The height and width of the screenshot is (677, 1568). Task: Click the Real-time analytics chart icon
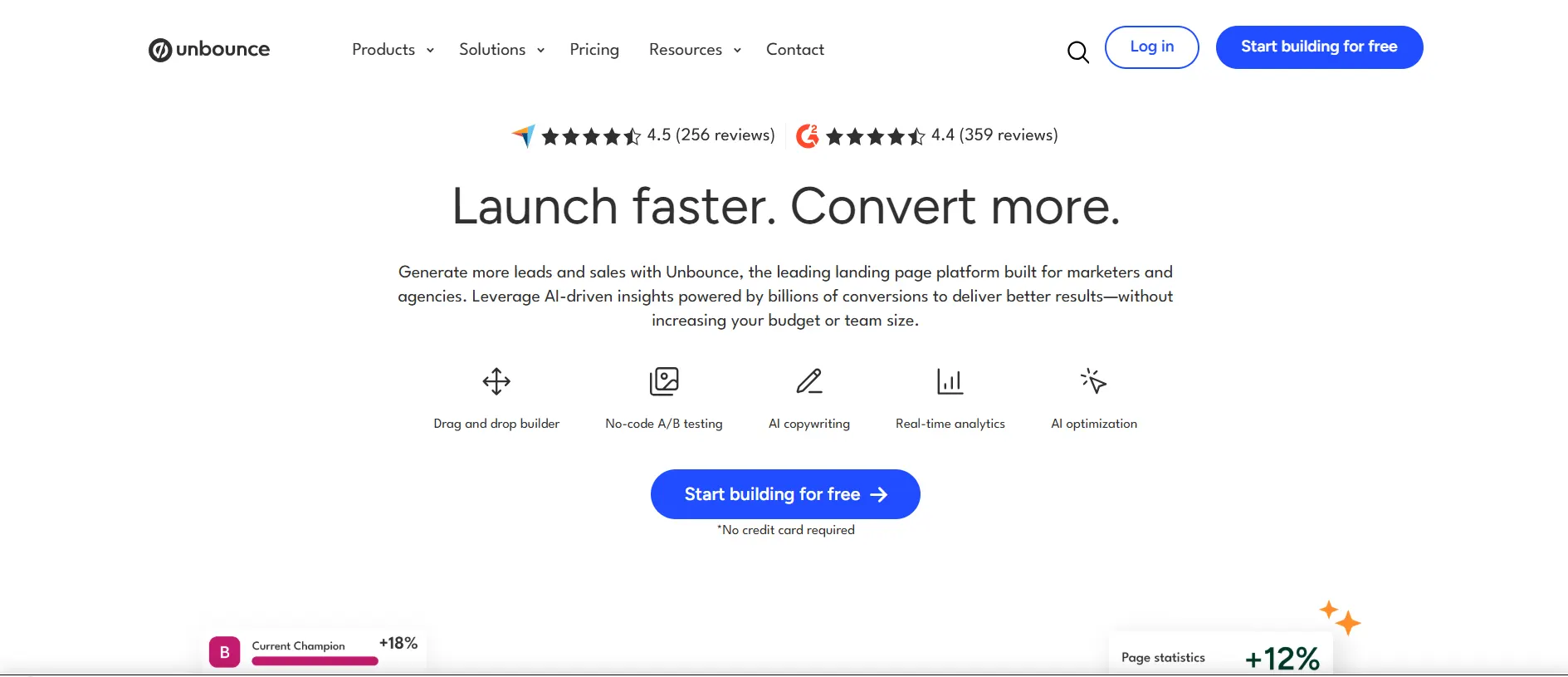click(950, 381)
